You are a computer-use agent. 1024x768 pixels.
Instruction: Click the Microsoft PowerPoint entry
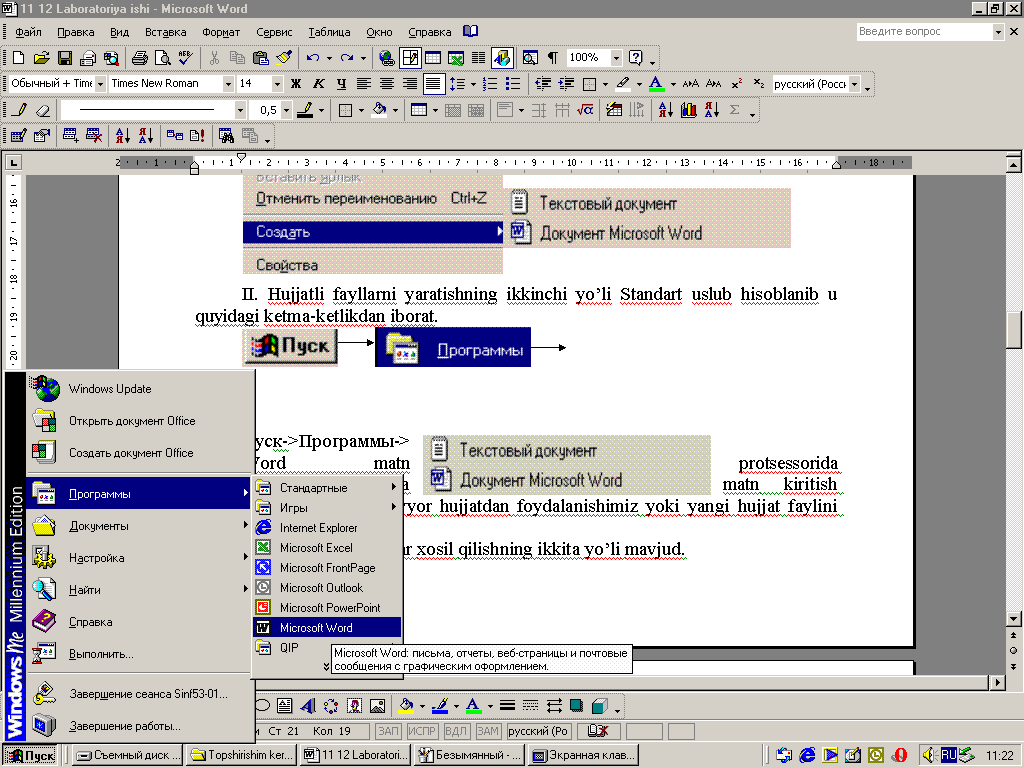click(329, 608)
